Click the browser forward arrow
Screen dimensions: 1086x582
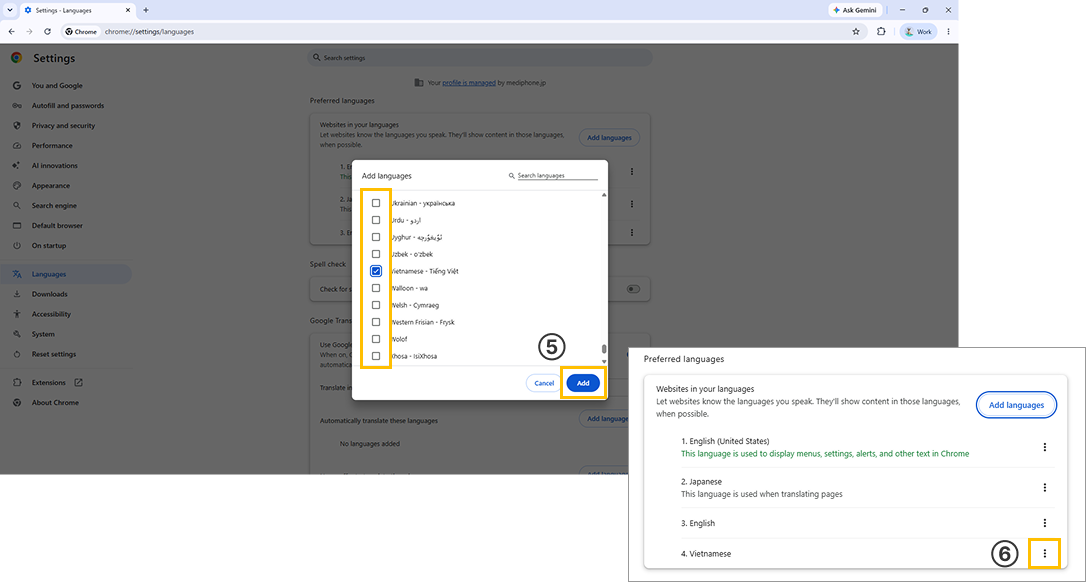29,32
